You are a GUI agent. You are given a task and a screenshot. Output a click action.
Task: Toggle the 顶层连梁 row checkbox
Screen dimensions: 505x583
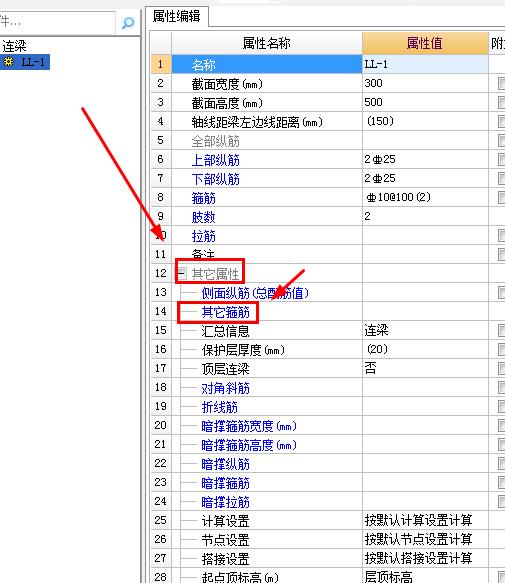click(502, 369)
